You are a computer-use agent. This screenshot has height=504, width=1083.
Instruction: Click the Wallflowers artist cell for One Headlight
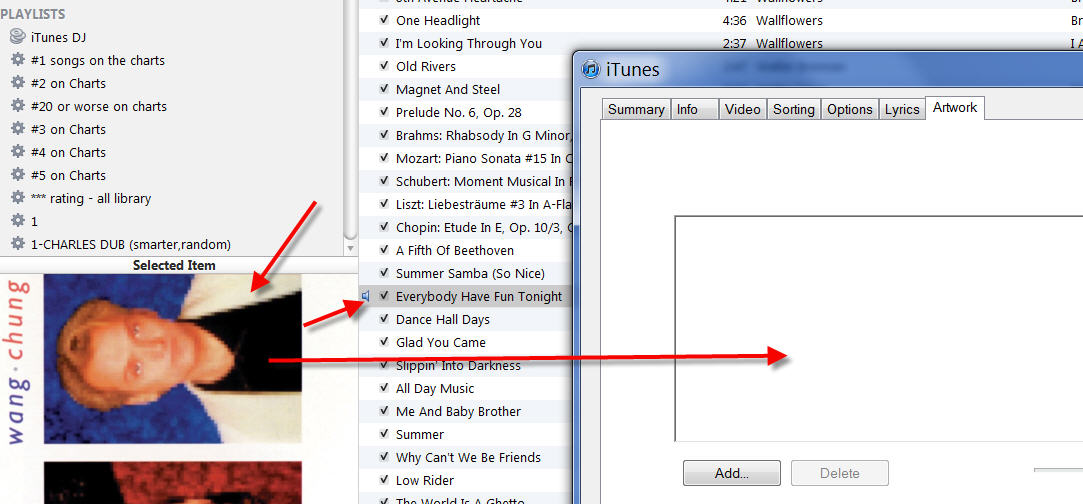[x=789, y=21]
